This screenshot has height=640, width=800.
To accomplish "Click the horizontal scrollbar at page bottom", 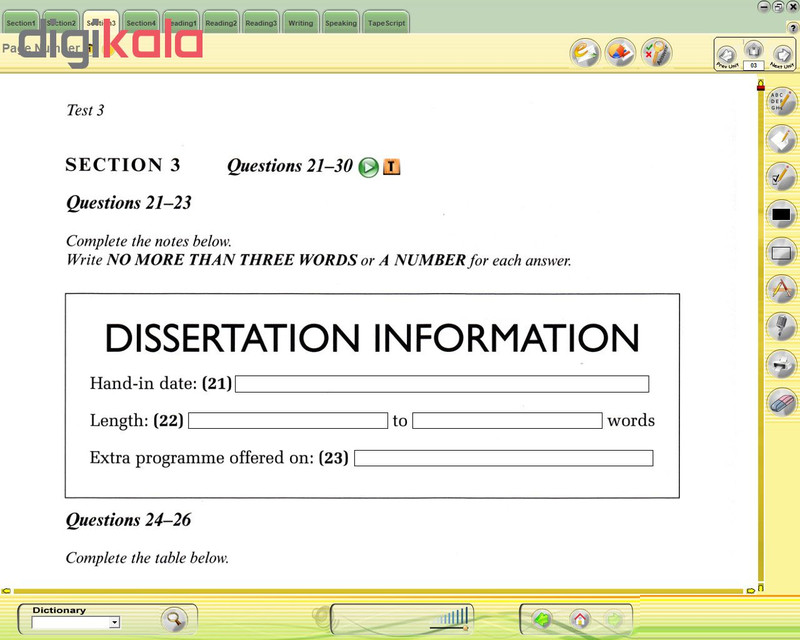I will [x=378, y=591].
